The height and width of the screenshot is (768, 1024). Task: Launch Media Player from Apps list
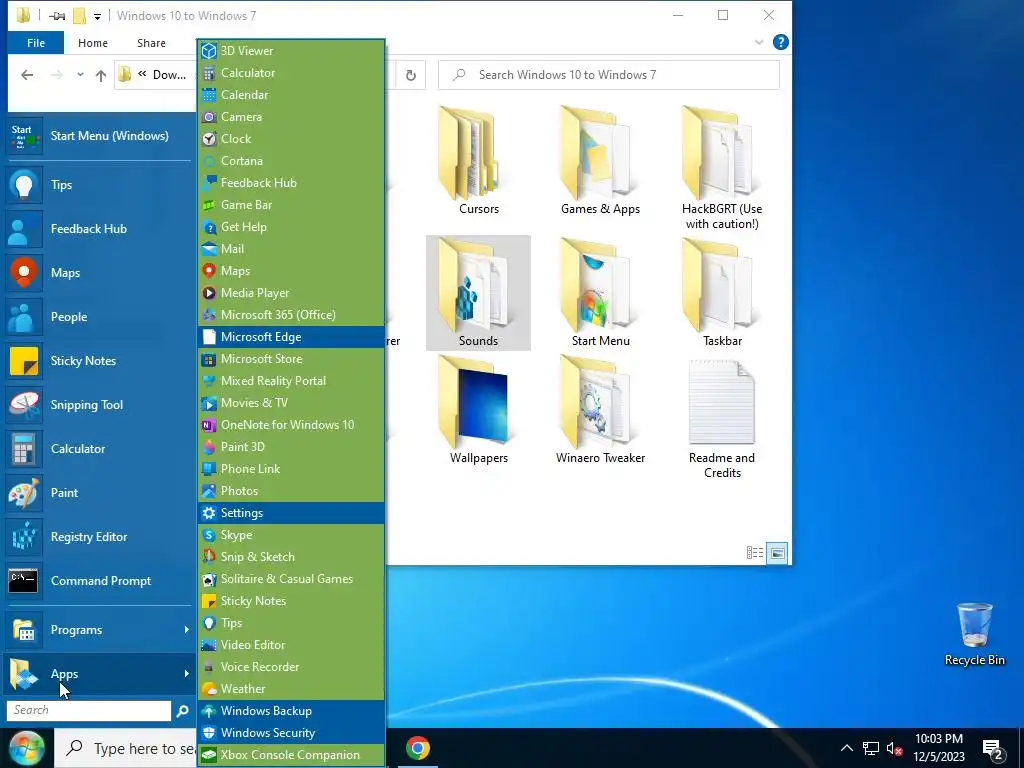(291, 293)
